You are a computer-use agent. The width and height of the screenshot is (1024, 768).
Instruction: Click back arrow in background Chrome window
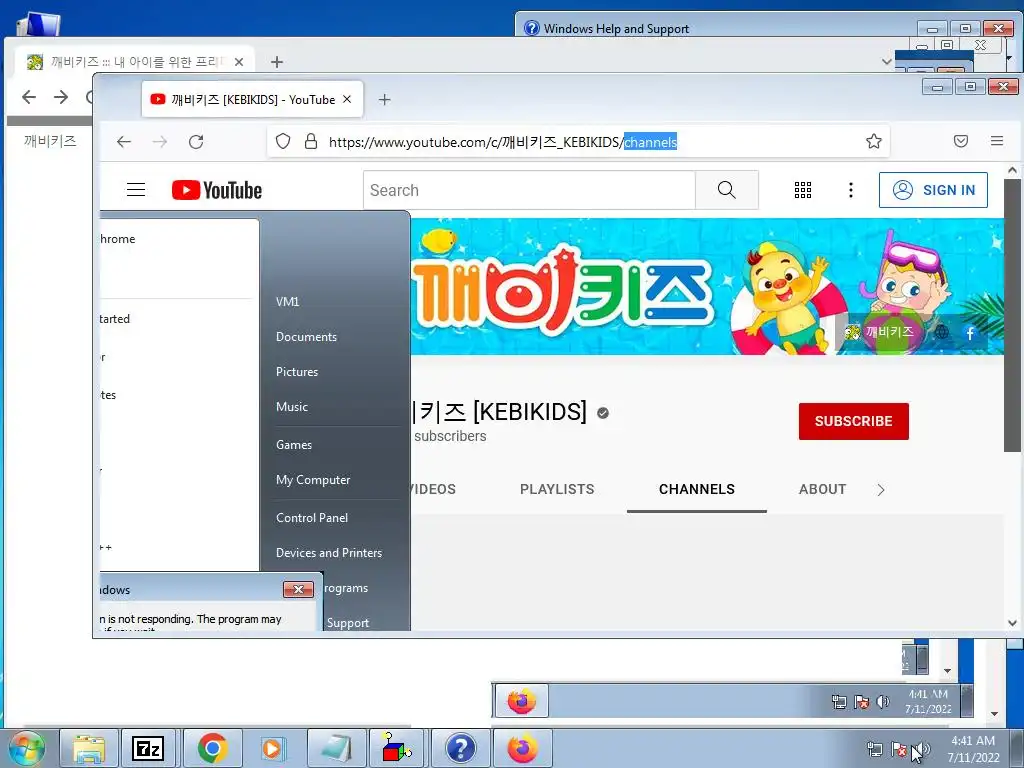pos(29,97)
